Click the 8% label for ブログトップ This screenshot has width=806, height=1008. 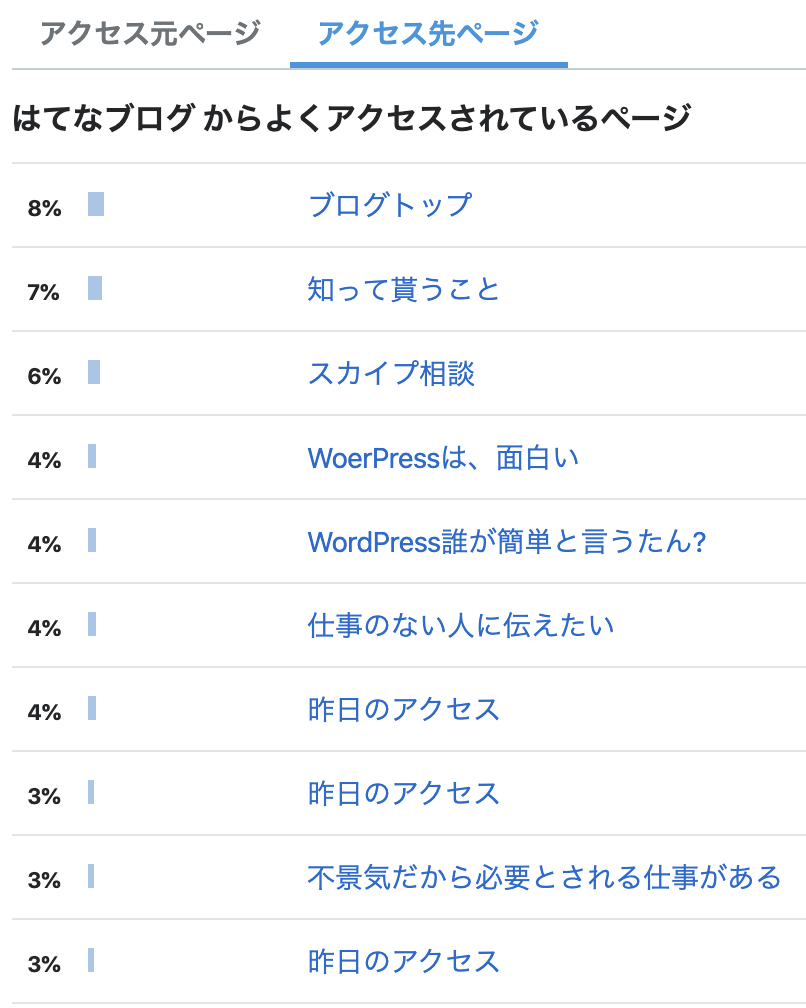click(44, 208)
